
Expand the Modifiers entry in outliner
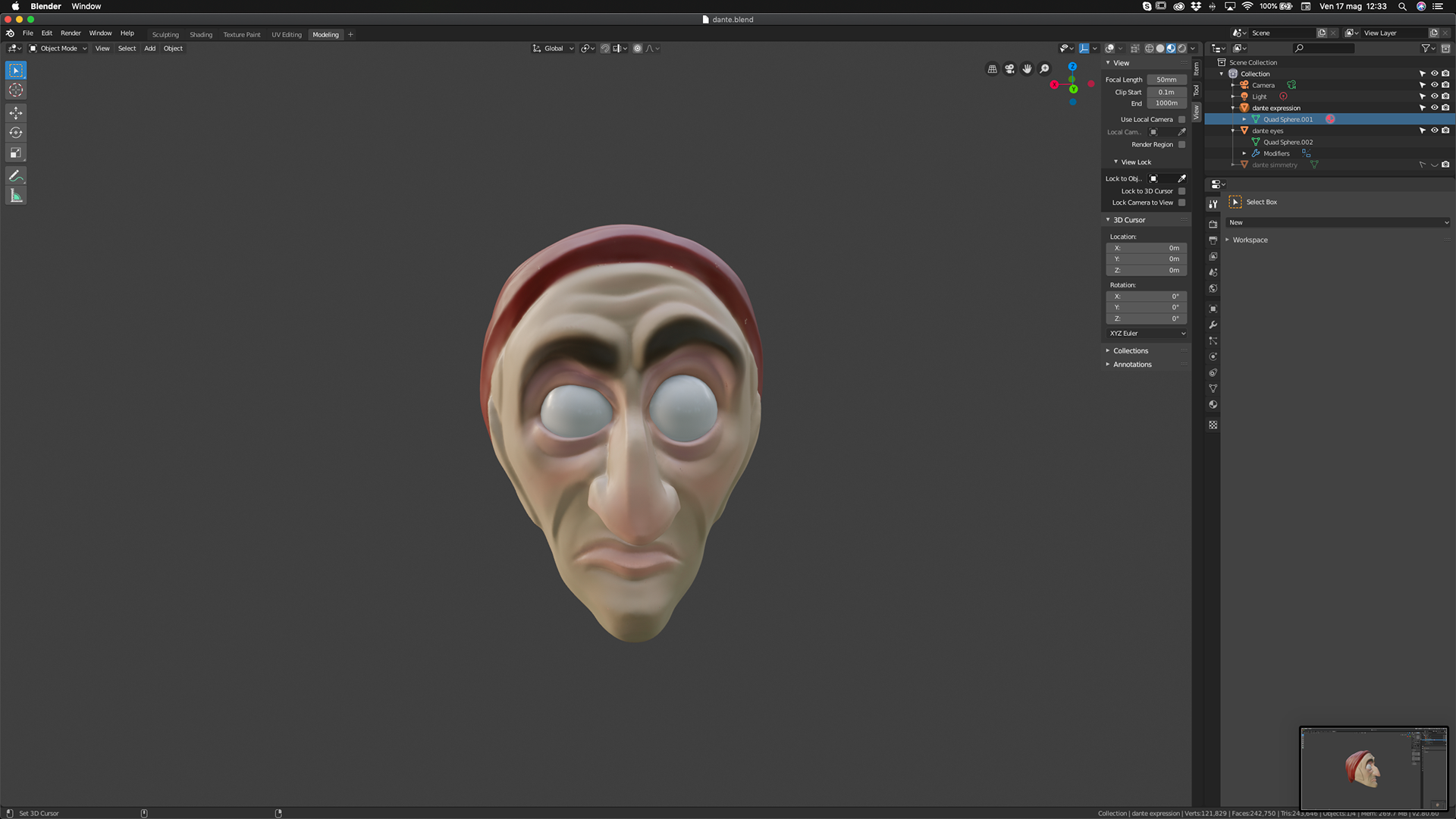coord(1244,154)
